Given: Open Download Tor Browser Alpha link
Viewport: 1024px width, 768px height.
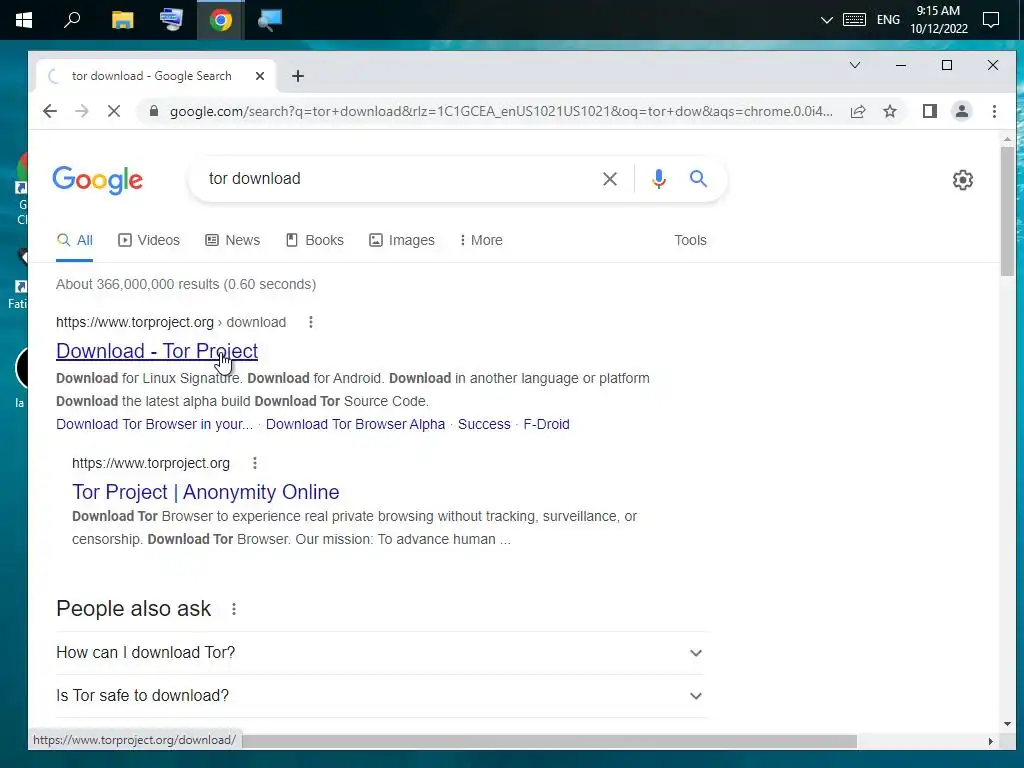Looking at the screenshot, I should click(355, 424).
